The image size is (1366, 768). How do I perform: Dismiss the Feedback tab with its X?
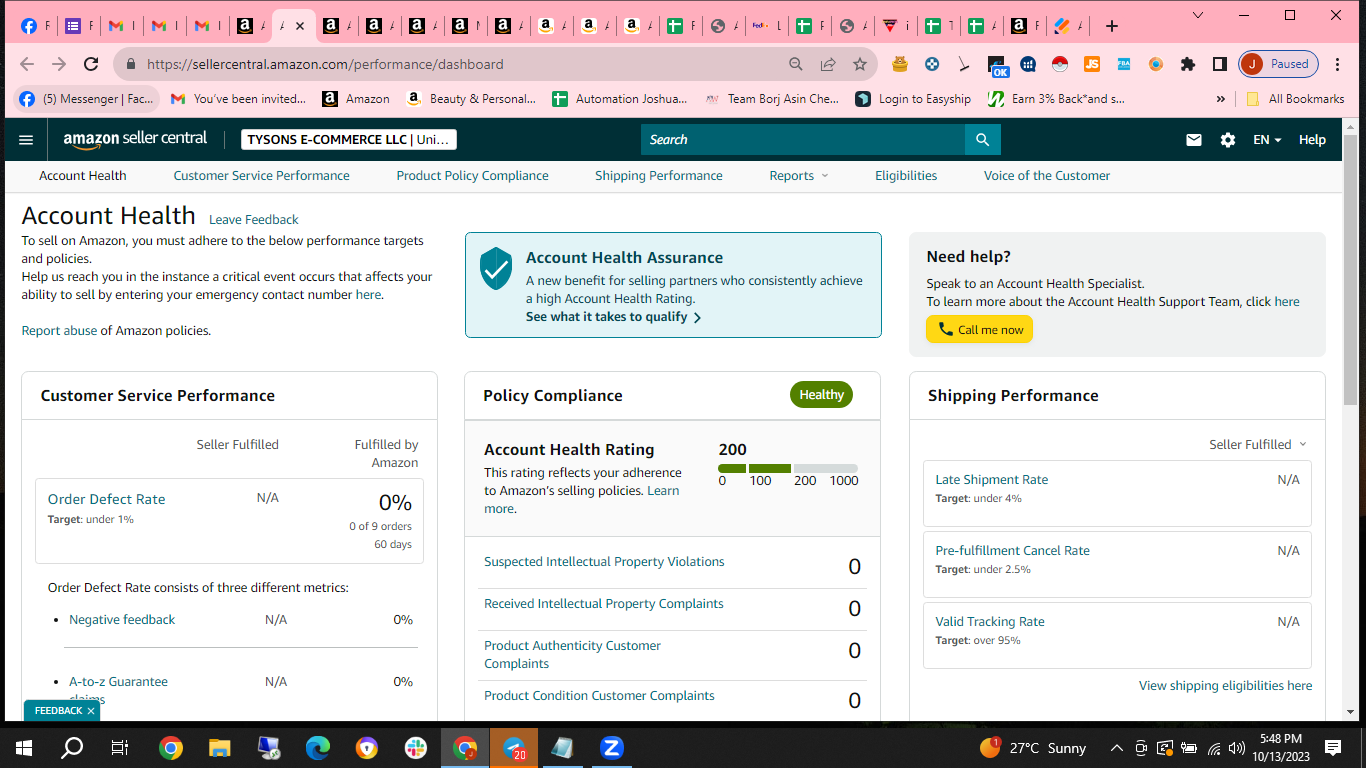point(91,711)
